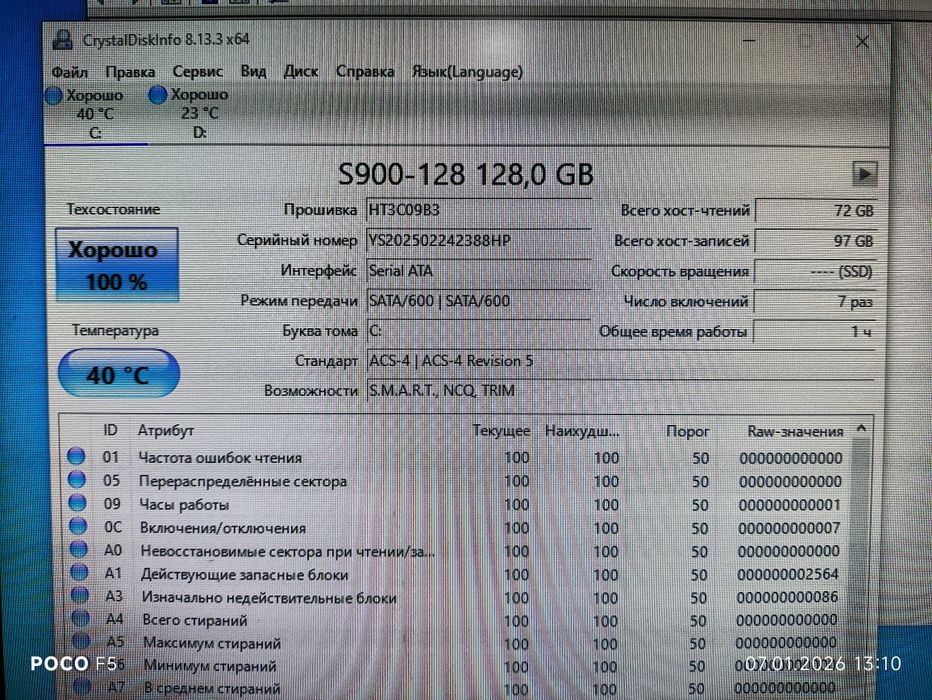932x700 pixels.
Task: Click raw value 00000000007 of row 0C
Action: [x=789, y=528]
